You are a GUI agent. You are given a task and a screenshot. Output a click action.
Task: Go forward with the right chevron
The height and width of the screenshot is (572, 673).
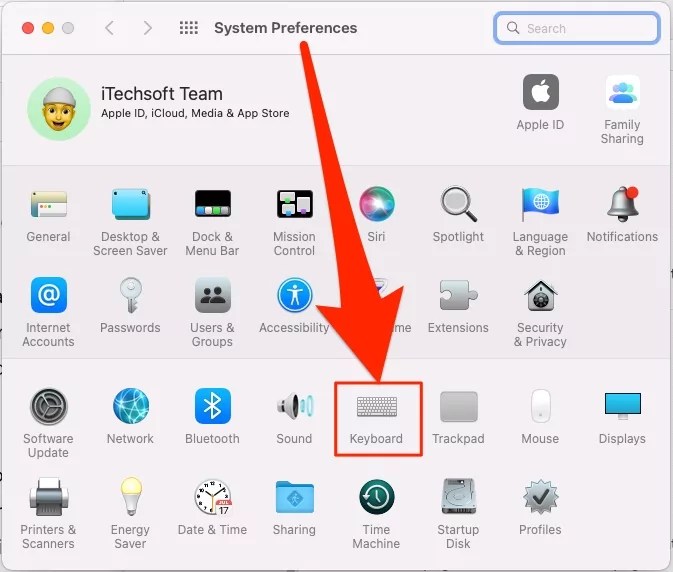pos(148,28)
